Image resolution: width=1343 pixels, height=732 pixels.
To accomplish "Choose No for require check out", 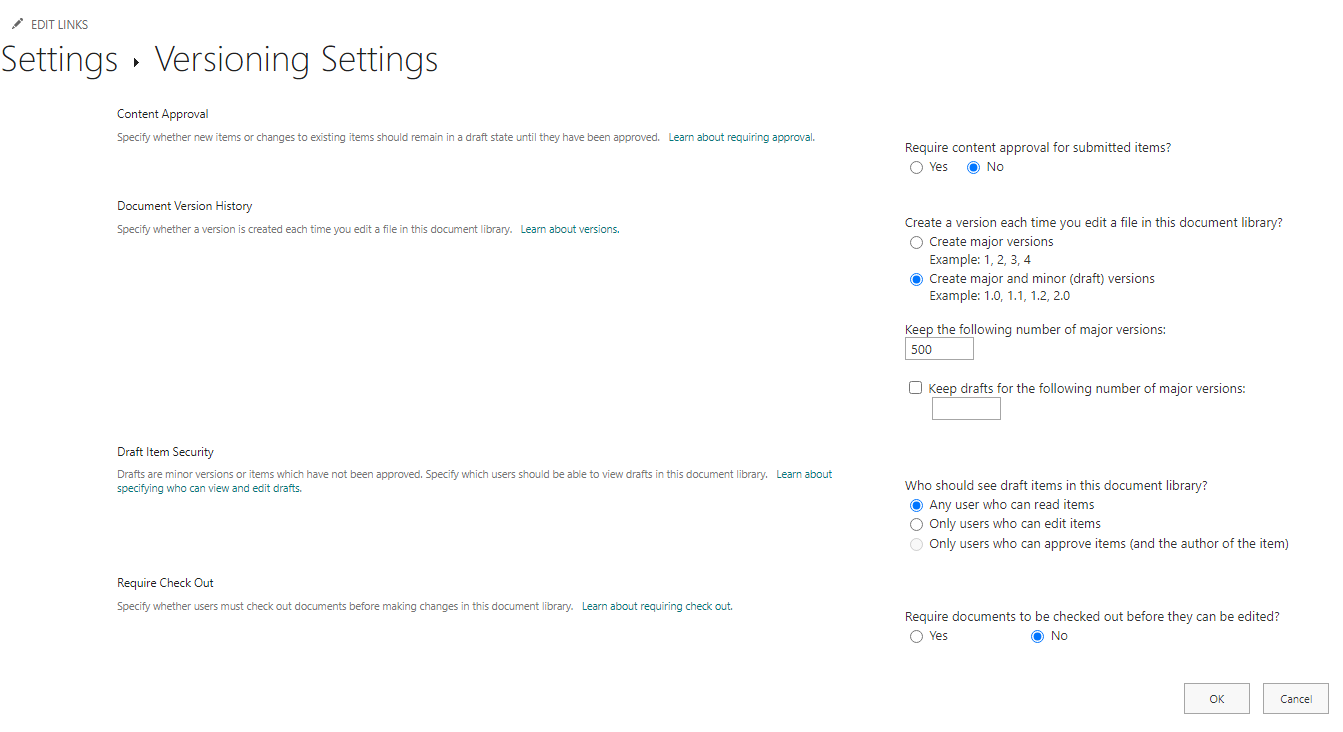I will tap(1037, 637).
